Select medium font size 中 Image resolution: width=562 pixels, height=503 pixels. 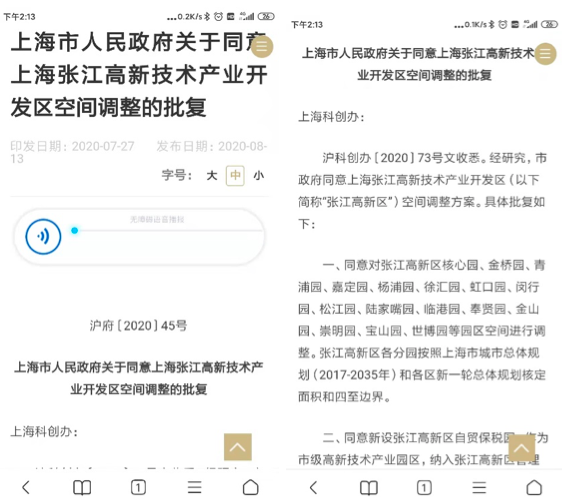coord(235,176)
